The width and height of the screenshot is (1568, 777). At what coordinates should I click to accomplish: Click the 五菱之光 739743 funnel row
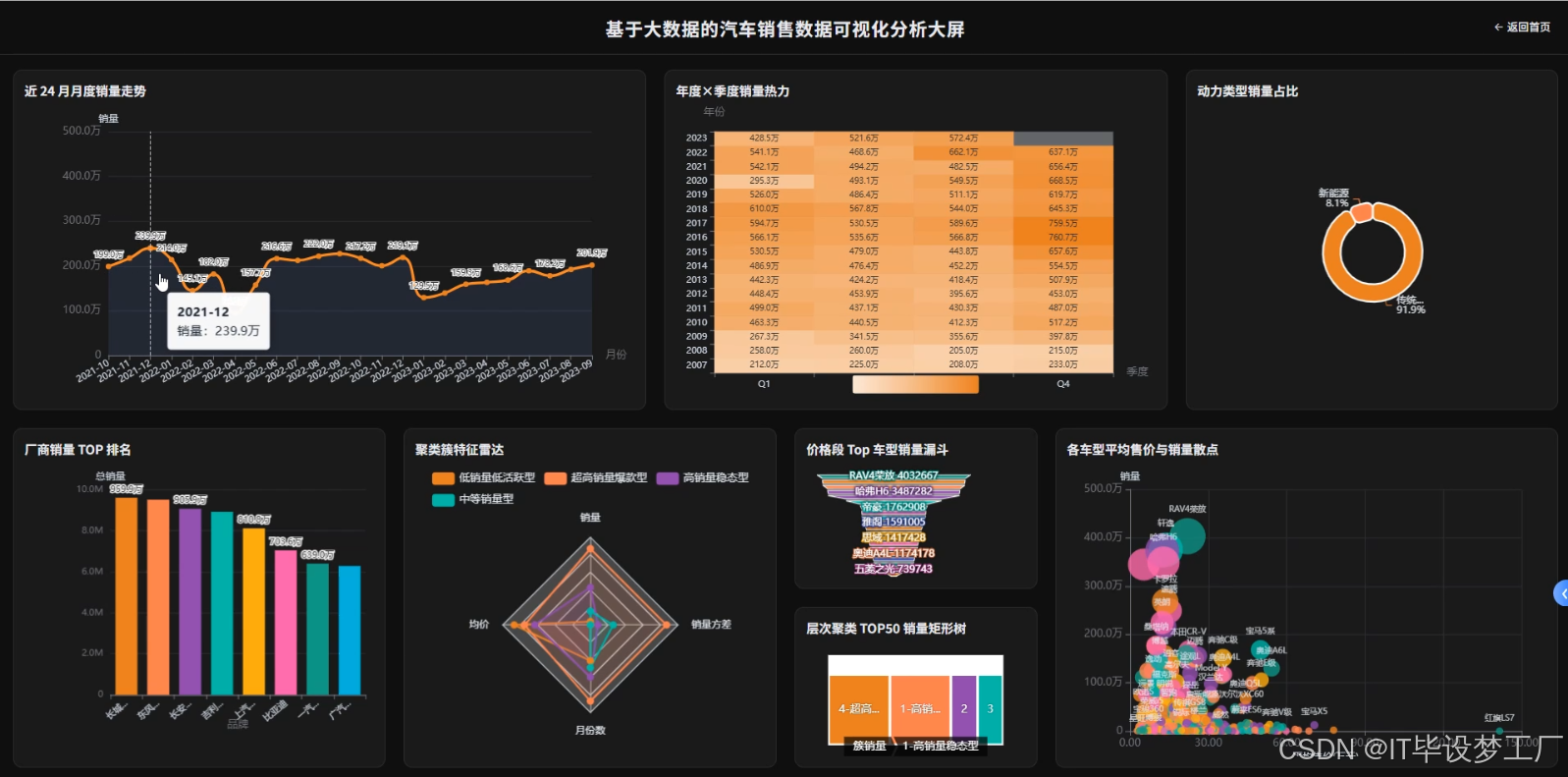893,569
